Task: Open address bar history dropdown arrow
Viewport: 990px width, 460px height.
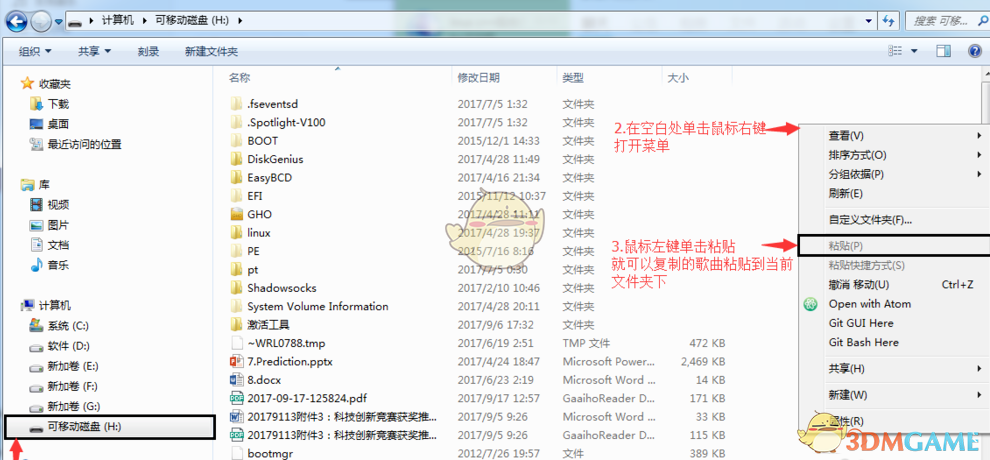Action: [869, 20]
